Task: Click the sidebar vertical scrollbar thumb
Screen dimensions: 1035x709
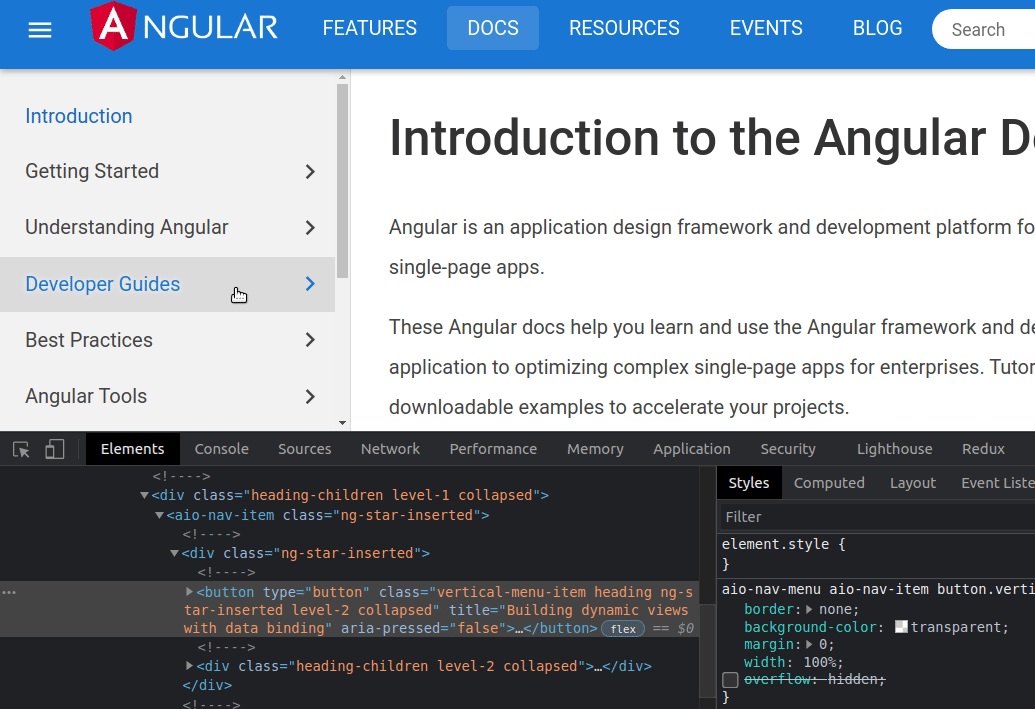Action: [342, 180]
